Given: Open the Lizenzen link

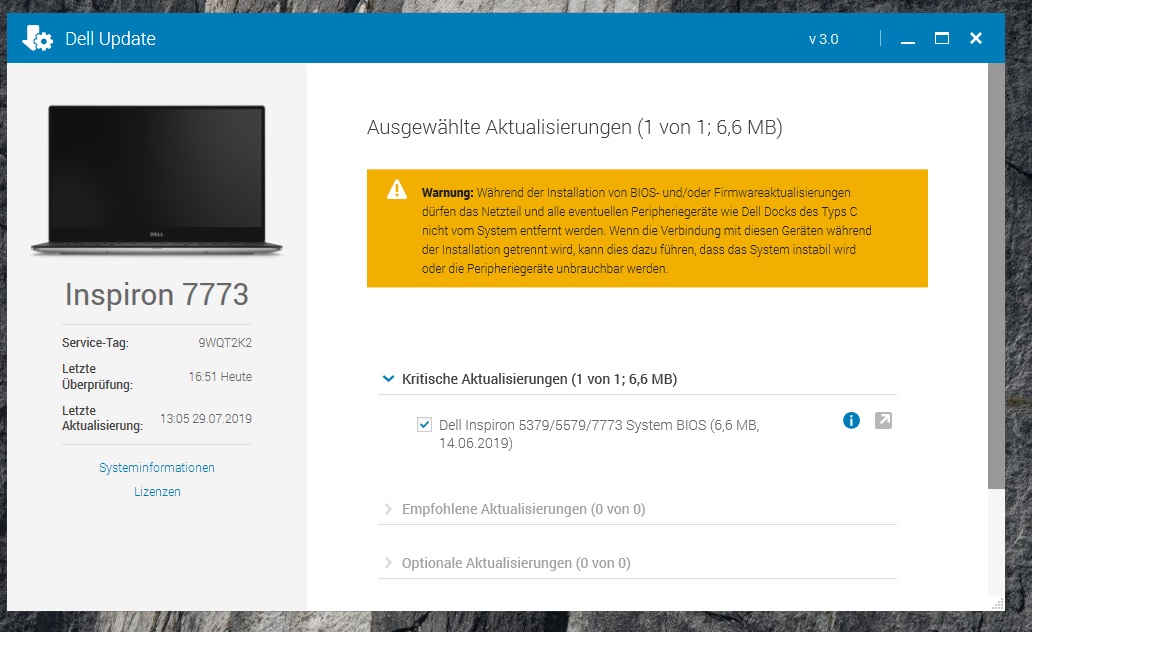Looking at the screenshot, I should click(x=156, y=492).
